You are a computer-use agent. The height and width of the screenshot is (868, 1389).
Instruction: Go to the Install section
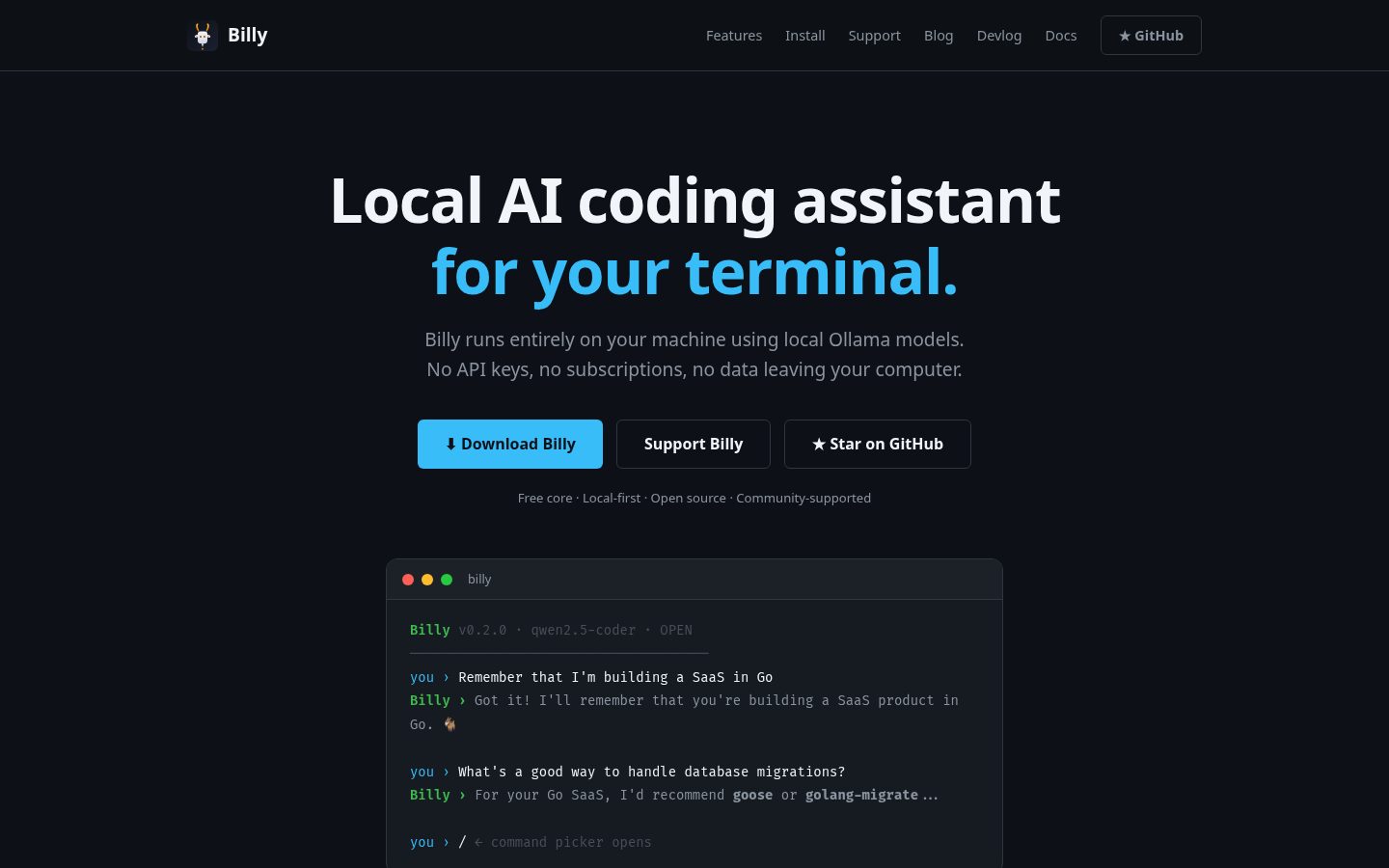805,36
